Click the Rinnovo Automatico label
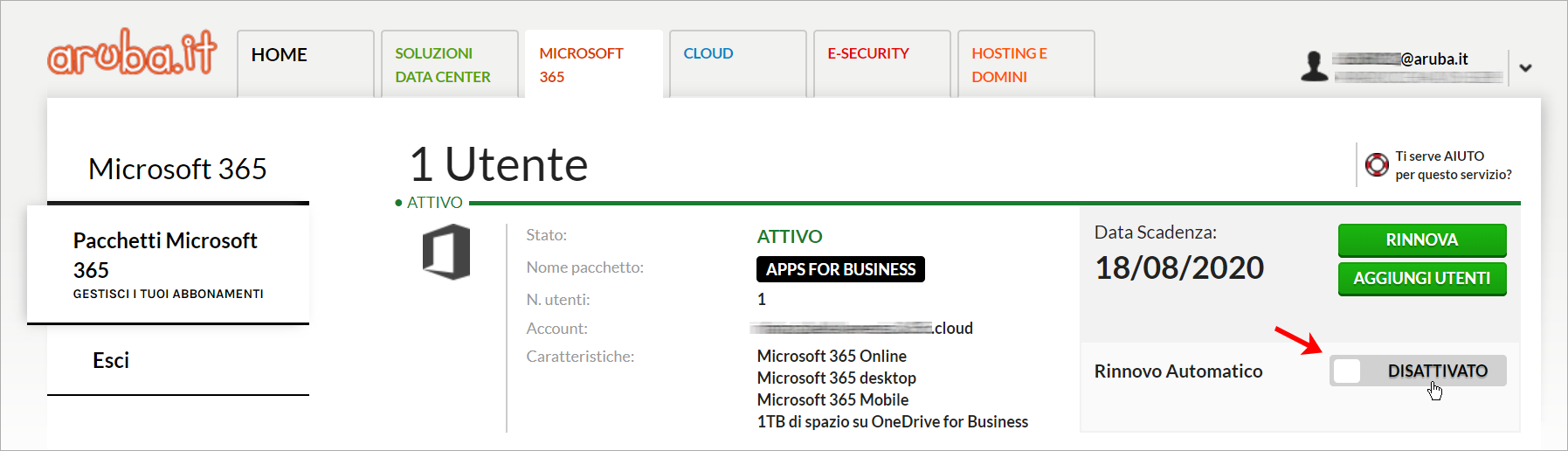Screen dimensions: 1568x451 1178,371
